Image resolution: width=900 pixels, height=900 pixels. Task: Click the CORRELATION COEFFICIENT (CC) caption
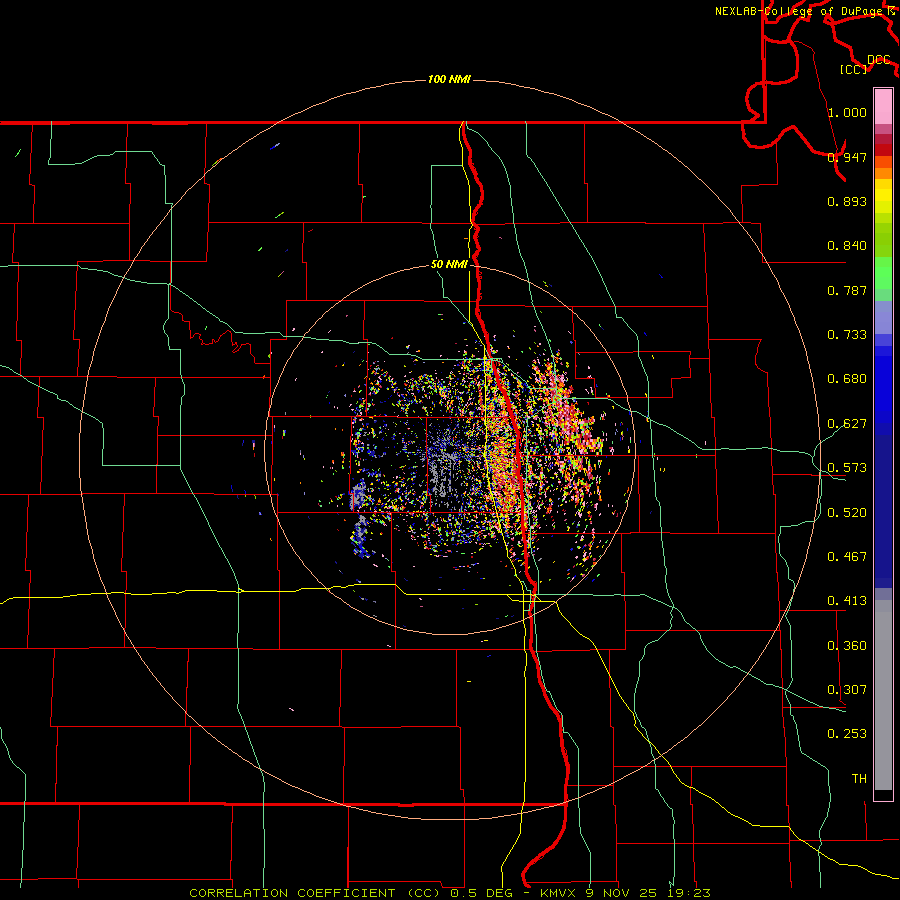(x=315, y=893)
